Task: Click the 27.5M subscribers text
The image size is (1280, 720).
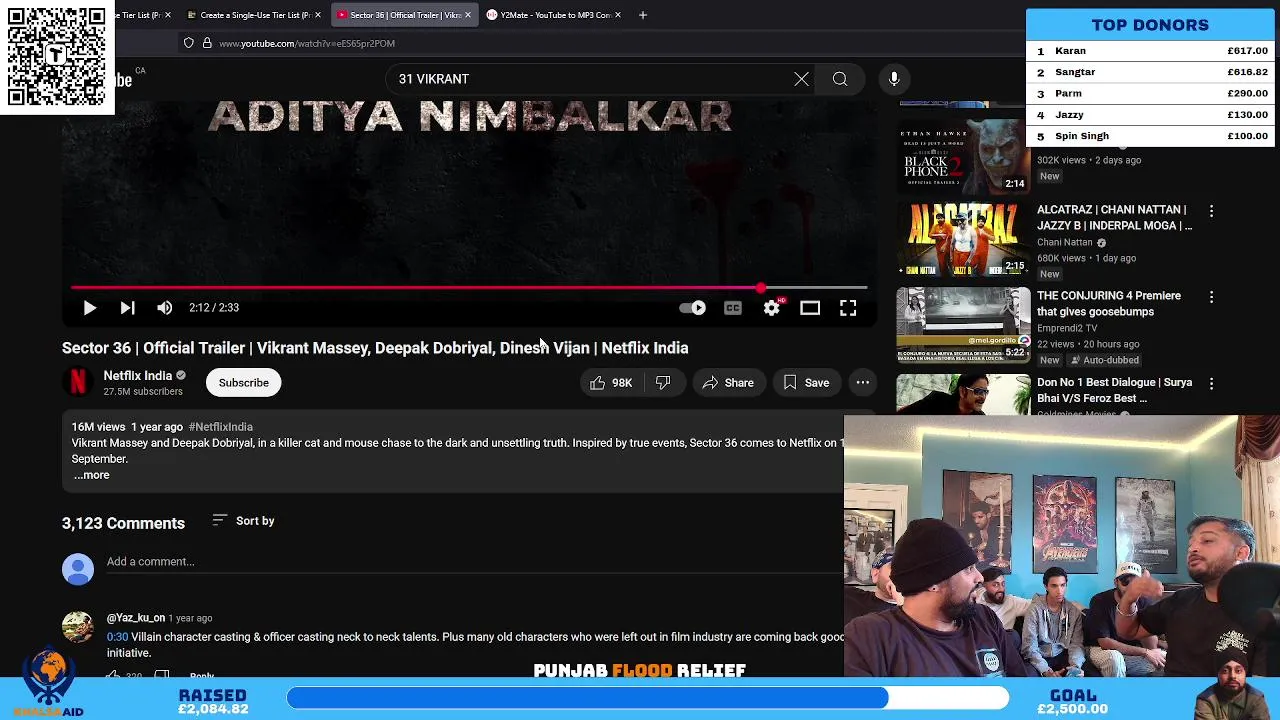Action: tap(143, 392)
